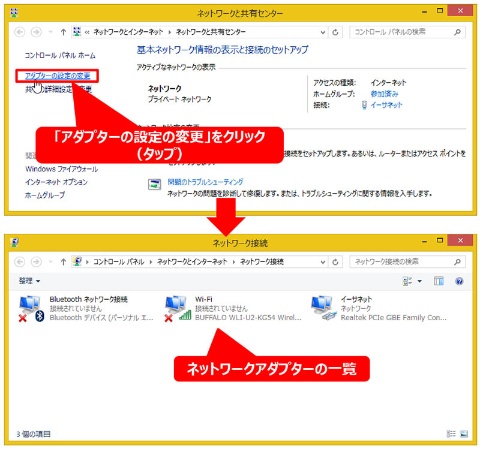Click the change view icon
Screen dimensions: 480x455
(407, 282)
